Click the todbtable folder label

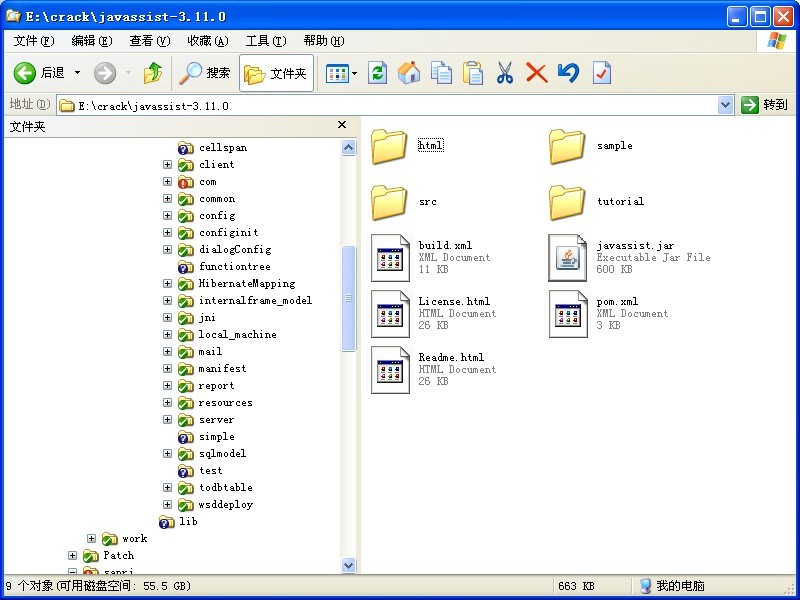tap(226, 487)
